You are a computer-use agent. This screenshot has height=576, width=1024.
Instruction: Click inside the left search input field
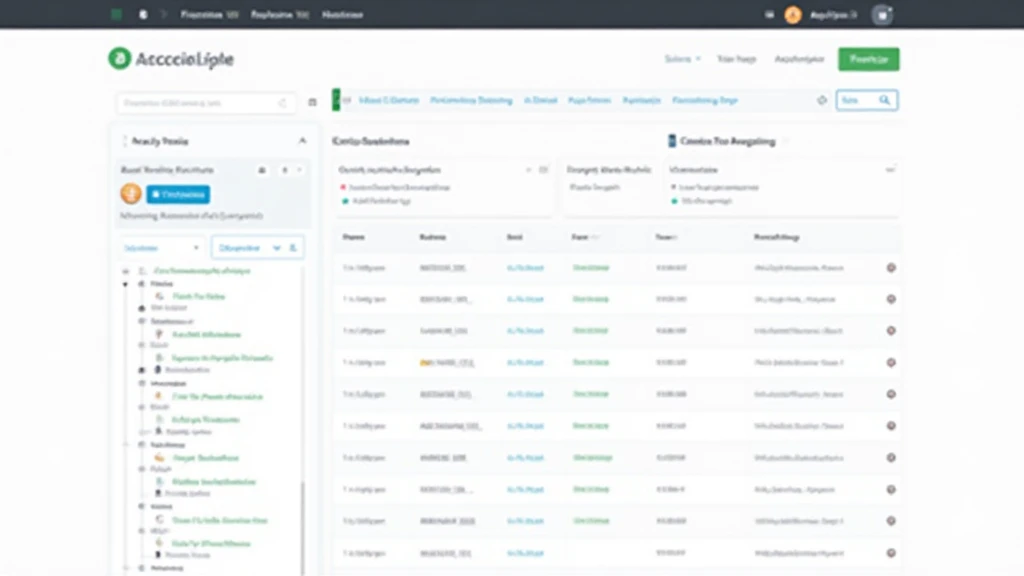click(195, 102)
